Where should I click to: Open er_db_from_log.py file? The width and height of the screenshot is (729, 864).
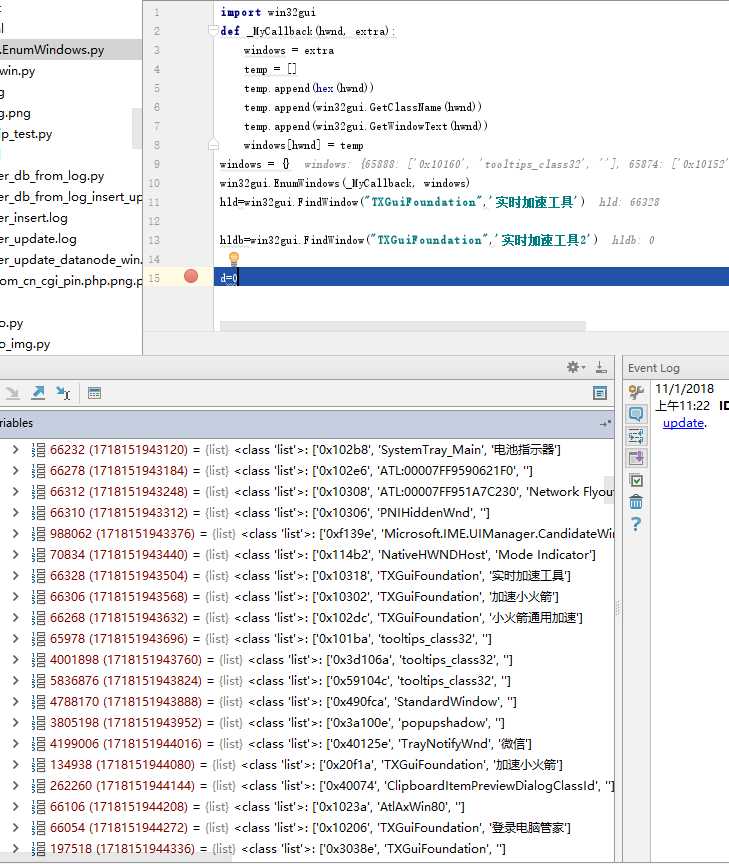[52, 176]
